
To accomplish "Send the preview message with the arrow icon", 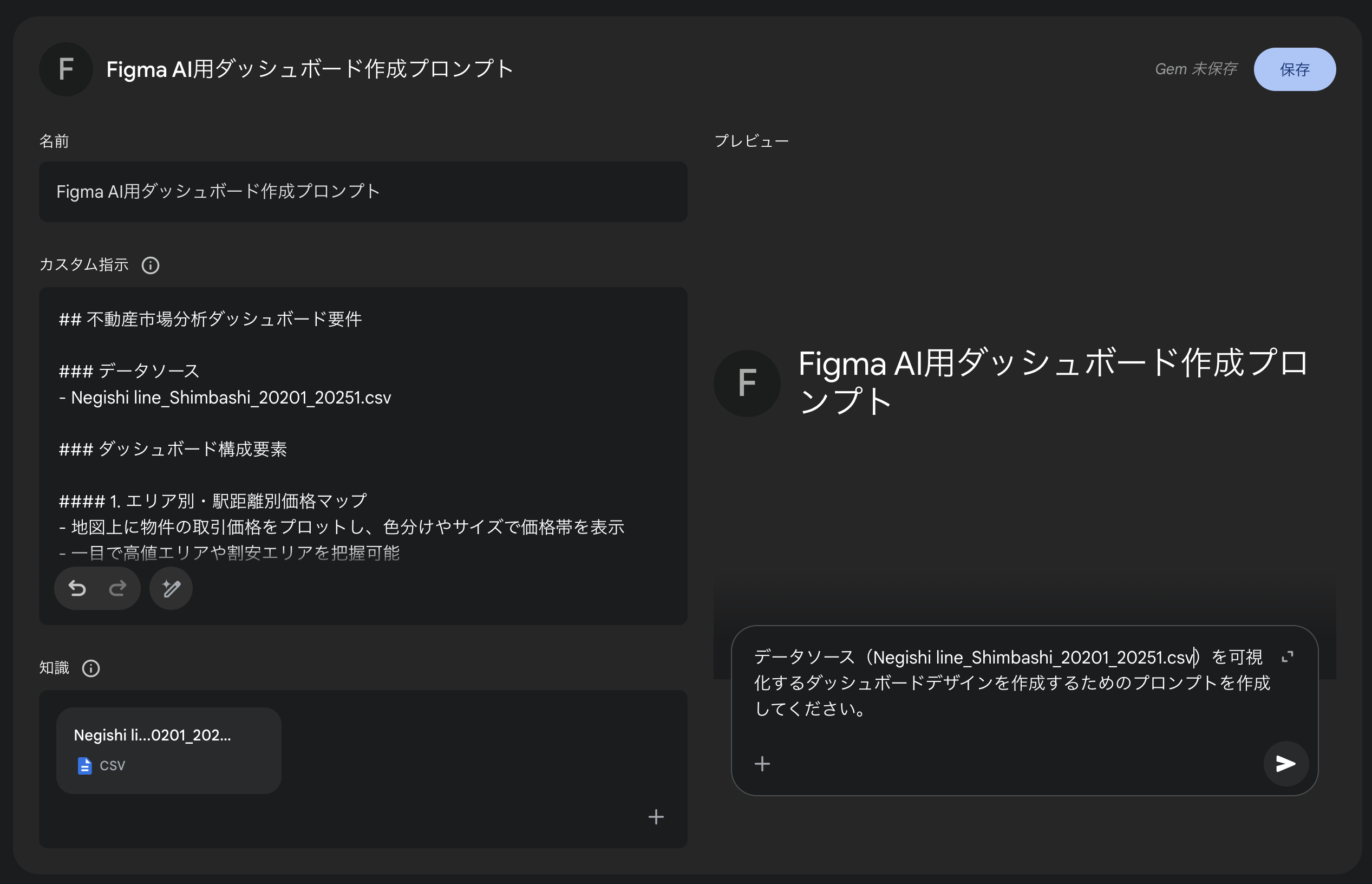I will click(x=1285, y=764).
